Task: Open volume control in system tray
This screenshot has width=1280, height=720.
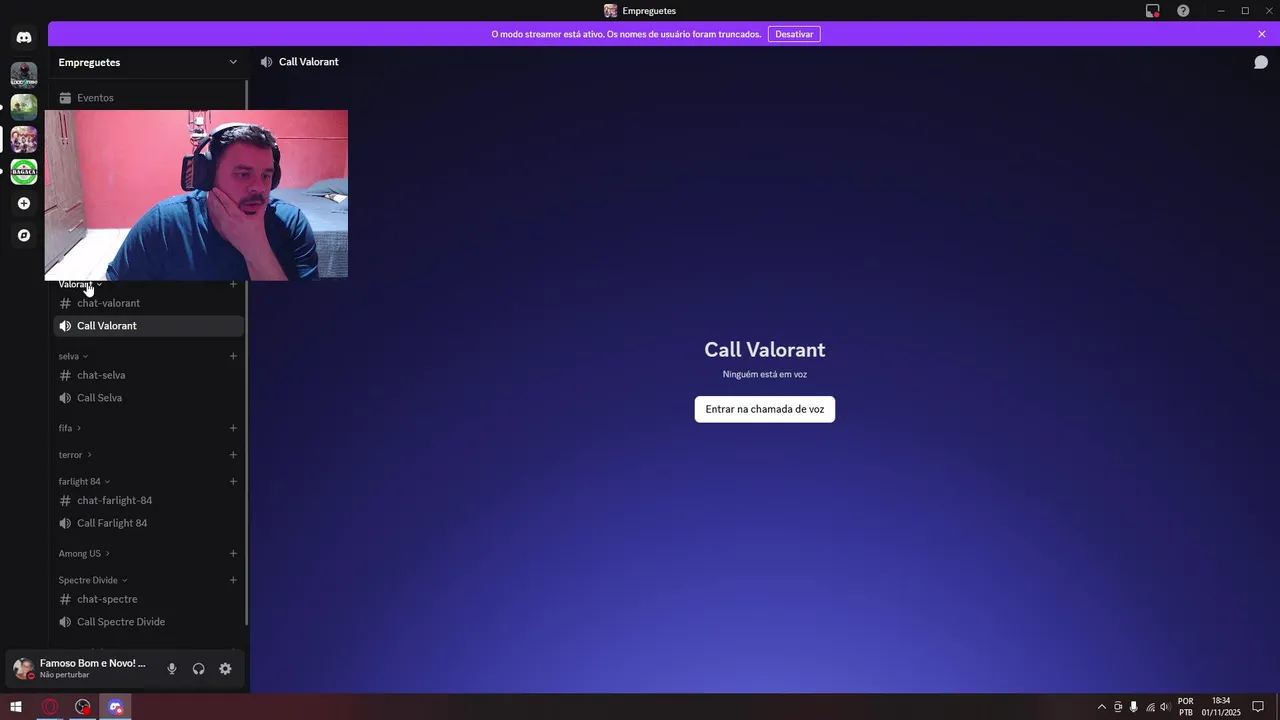Action: pyautogui.click(x=1165, y=707)
